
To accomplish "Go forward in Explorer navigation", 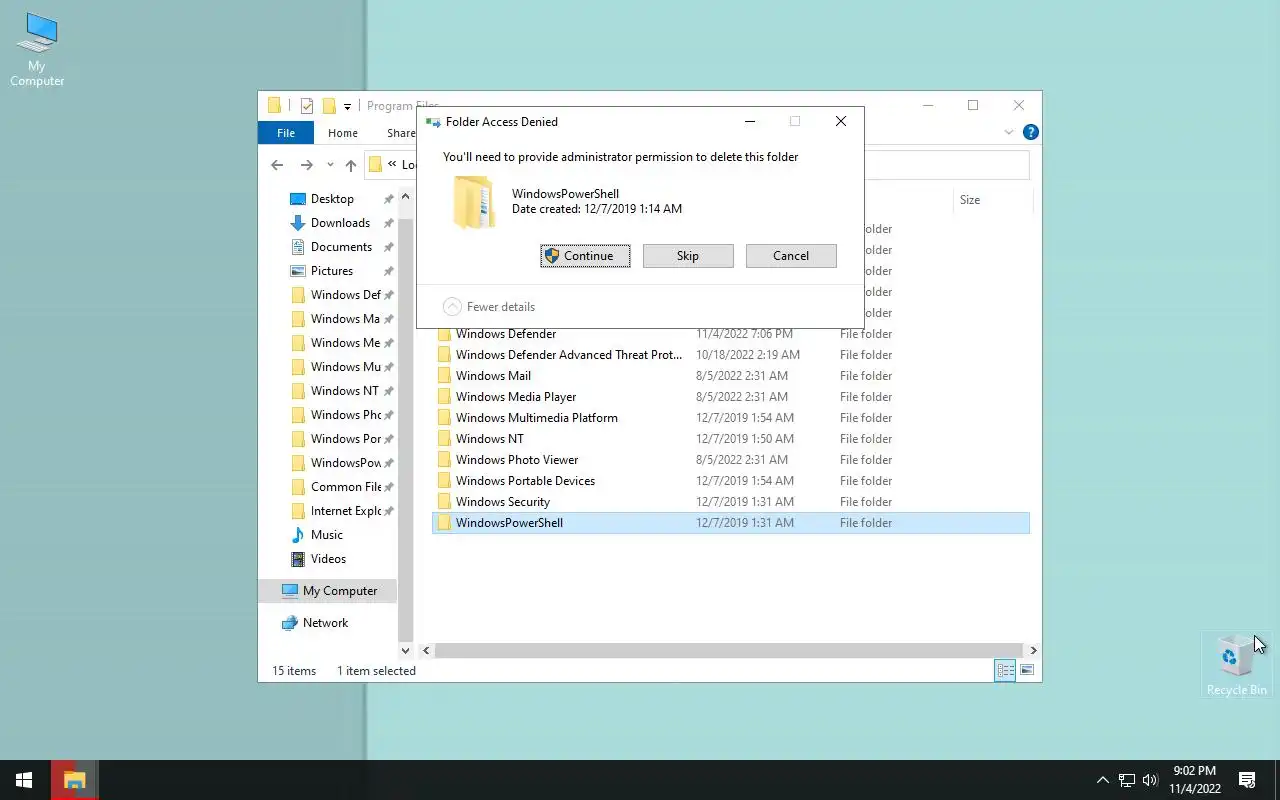I will 307,165.
